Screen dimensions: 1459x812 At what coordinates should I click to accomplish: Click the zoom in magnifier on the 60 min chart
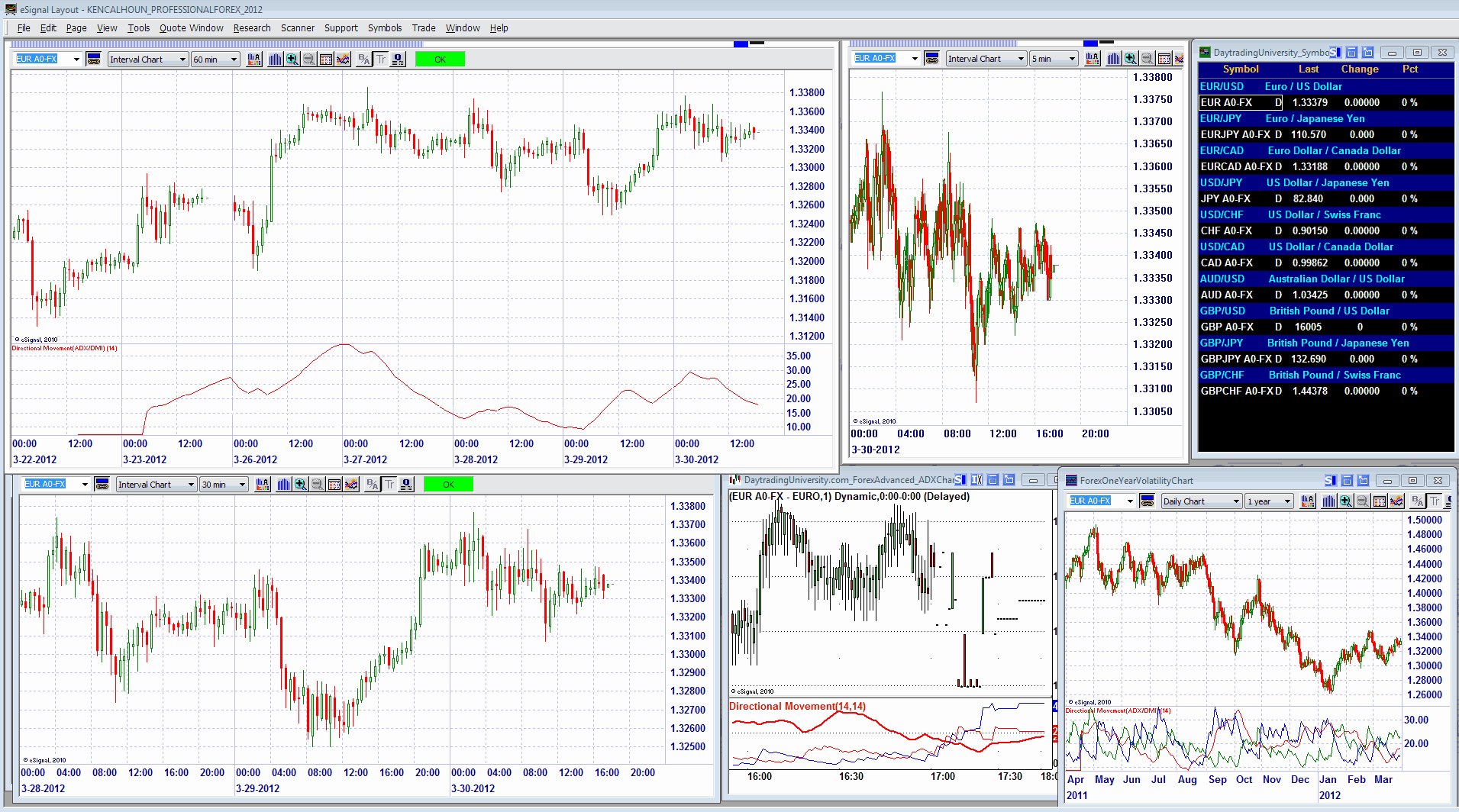pos(292,60)
